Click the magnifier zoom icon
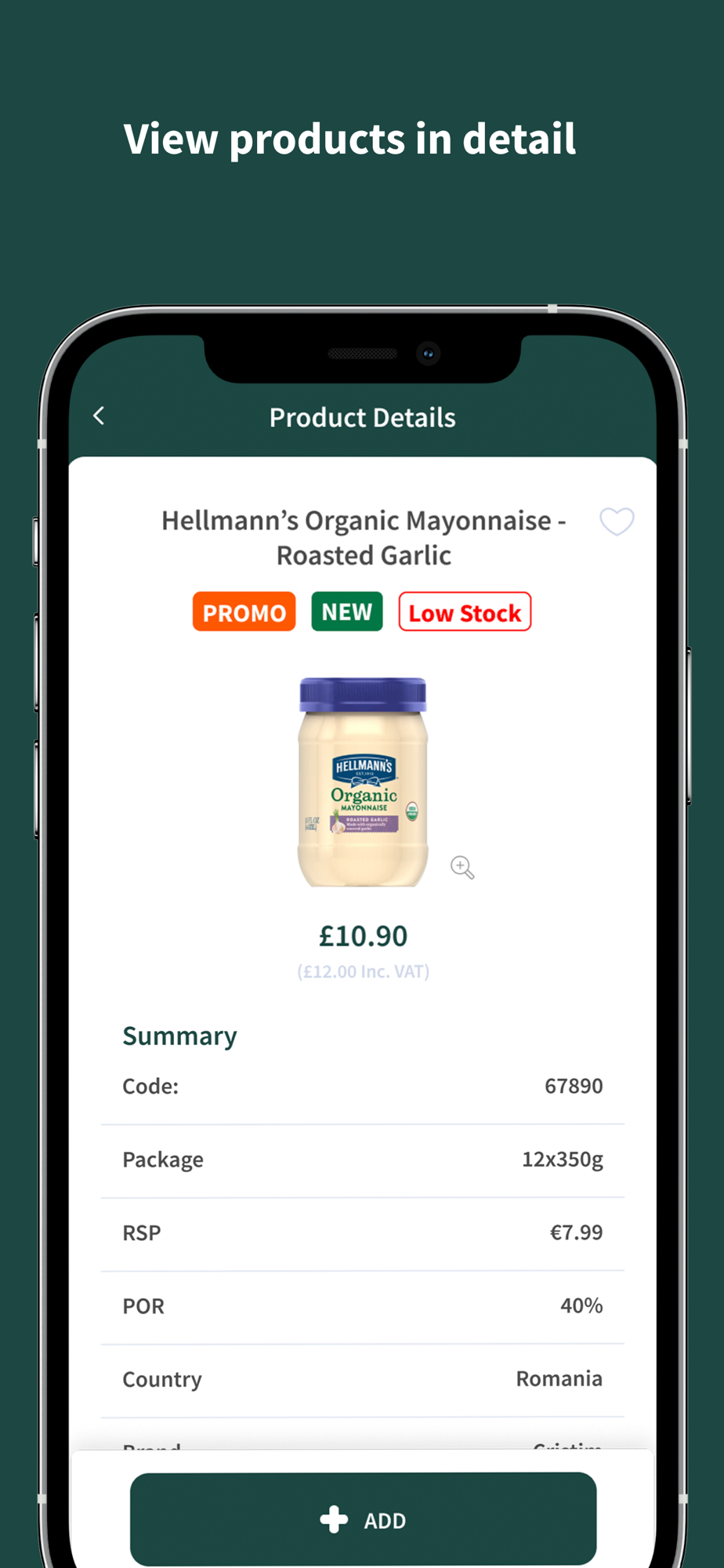This screenshot has height=1568, width=724. click(x=462, y=867)
